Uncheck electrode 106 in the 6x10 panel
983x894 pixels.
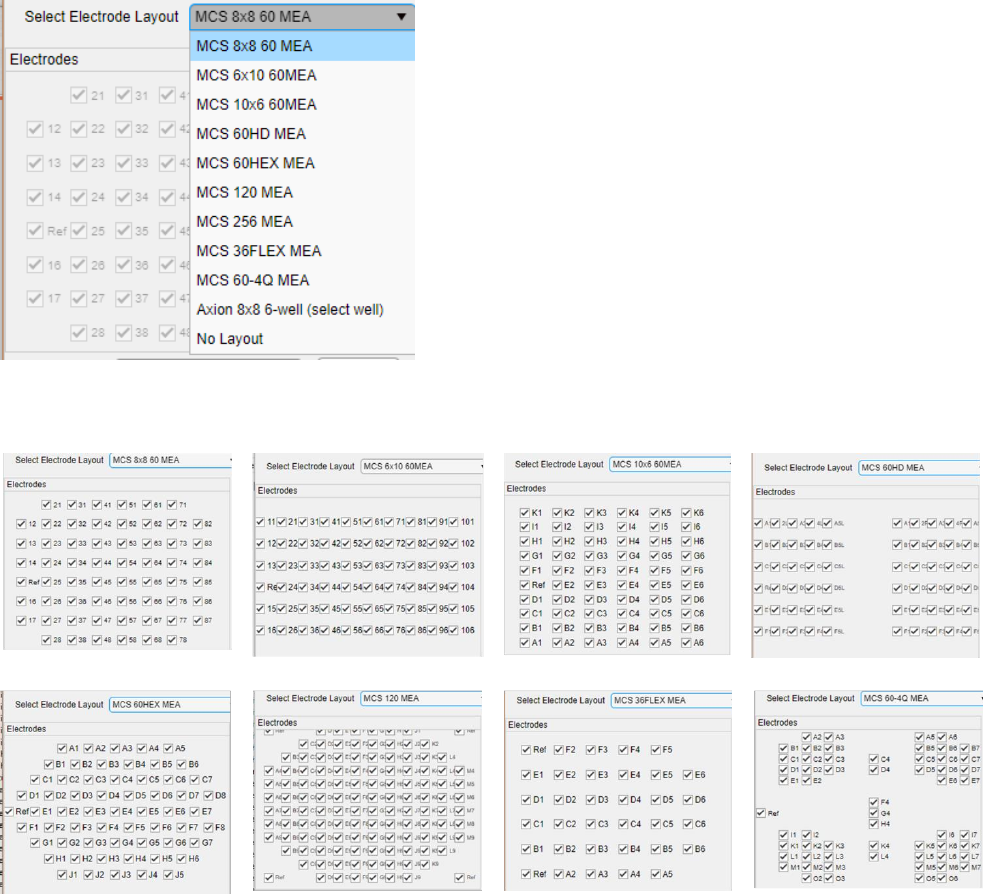pos(453,630)
